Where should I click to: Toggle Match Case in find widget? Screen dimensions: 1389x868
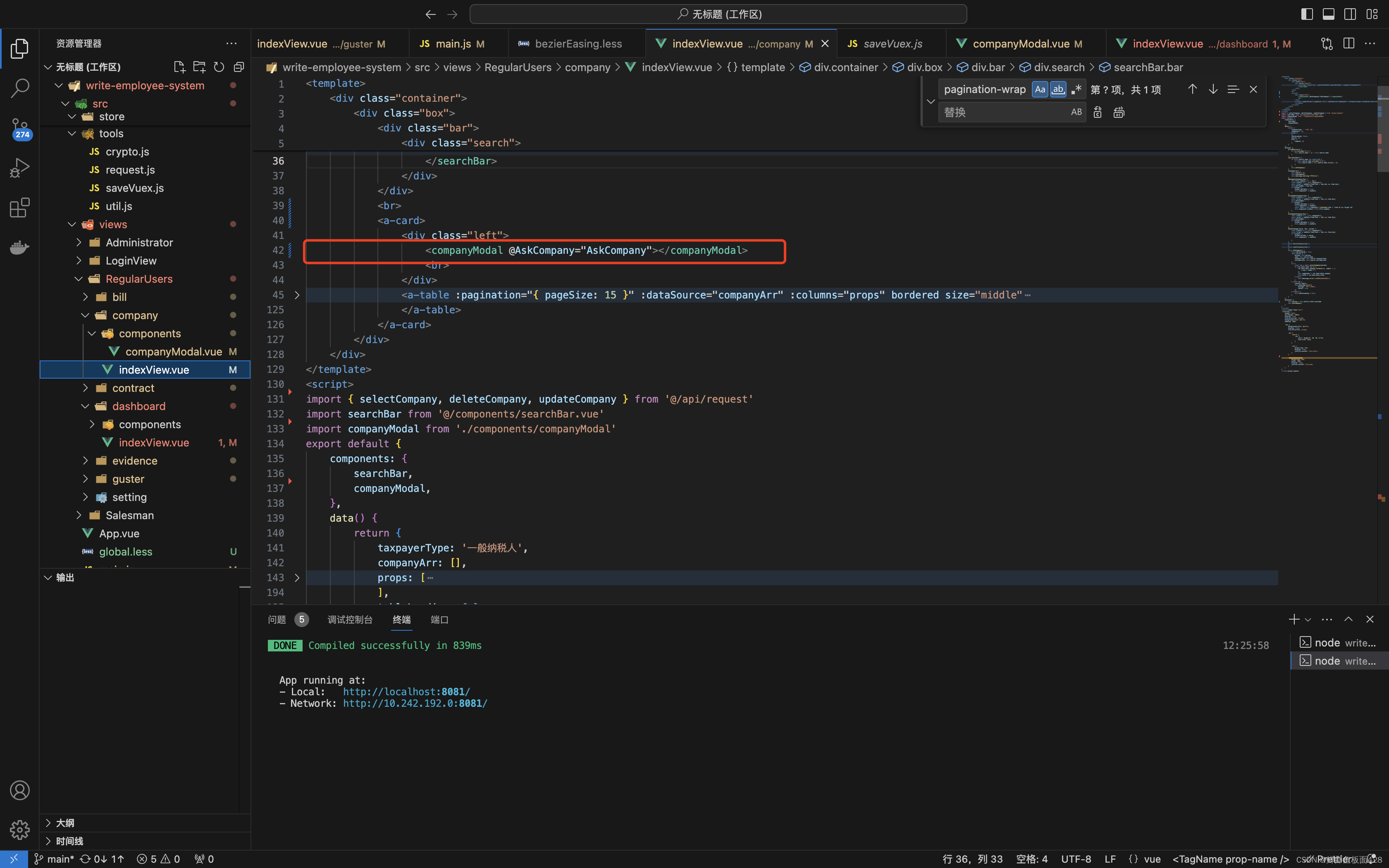click(1040, 89)
